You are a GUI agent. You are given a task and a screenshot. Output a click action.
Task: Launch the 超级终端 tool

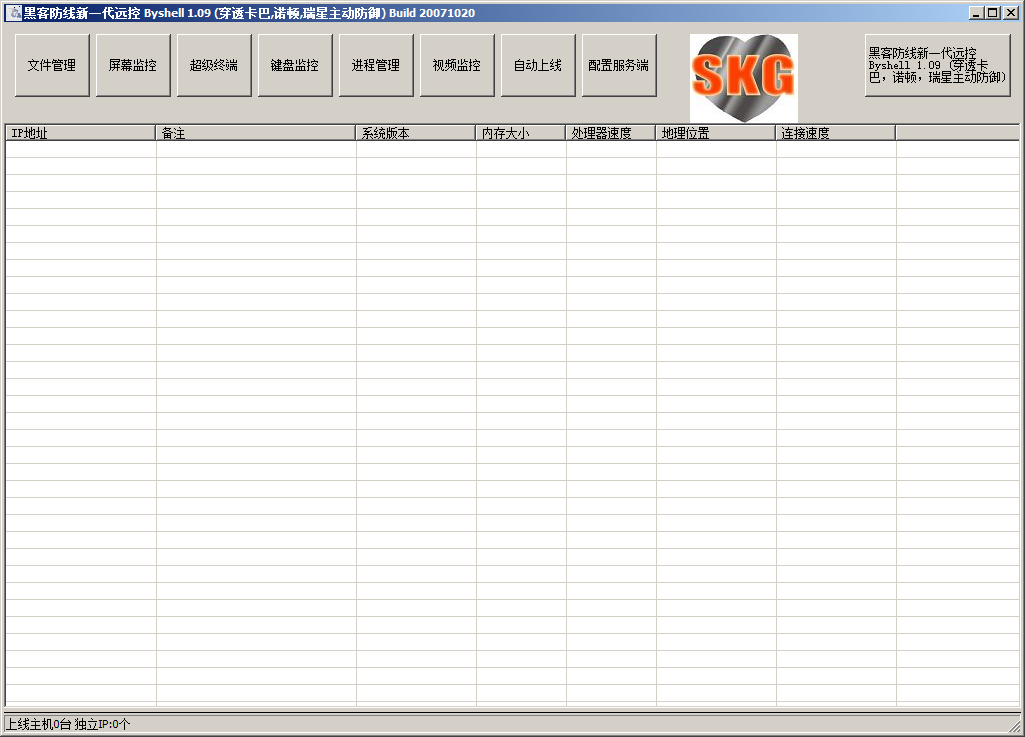[x=214, y=66]
